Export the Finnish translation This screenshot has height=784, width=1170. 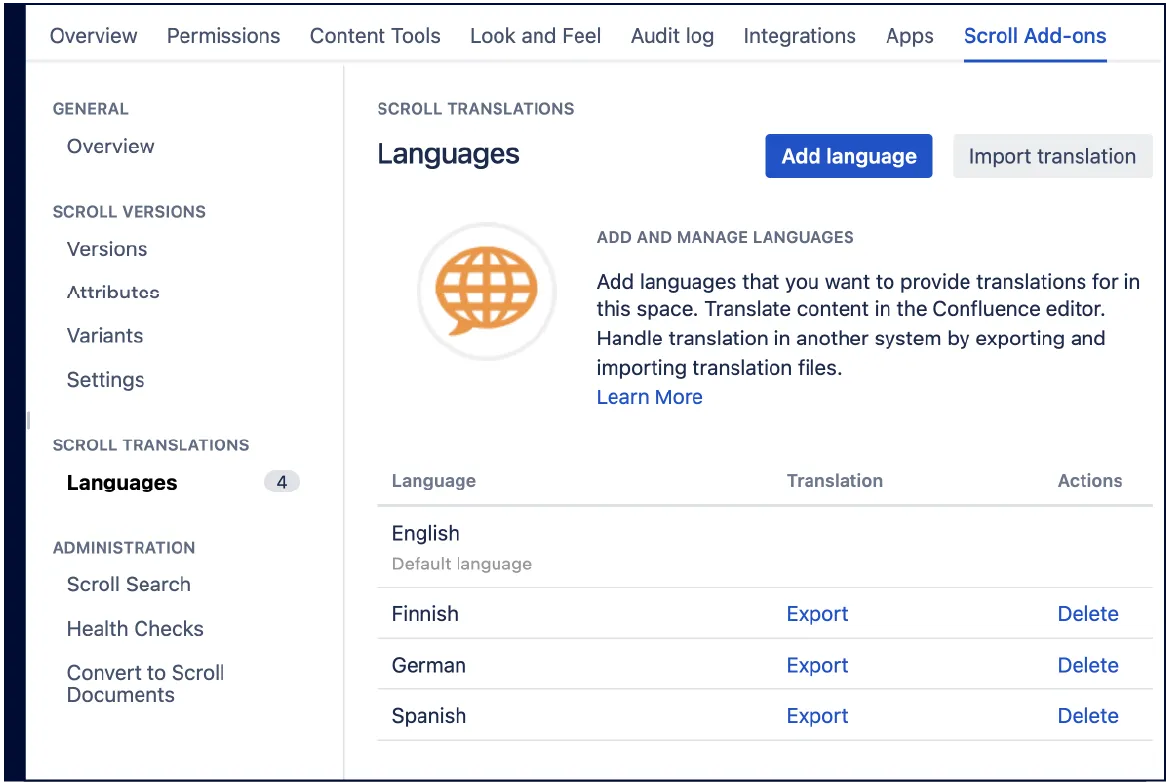click(x=817, y=614)
